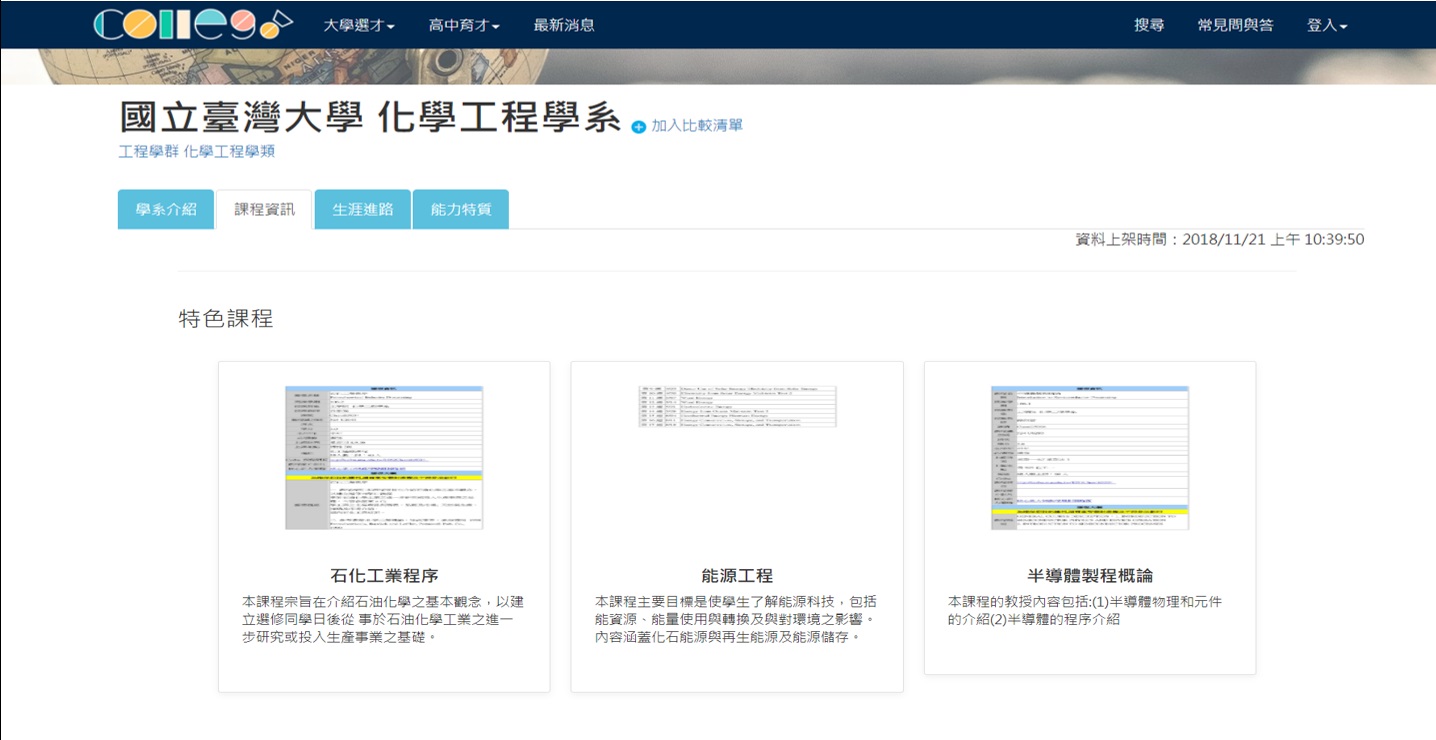Click the 能源工程 course title

[737, 576]
